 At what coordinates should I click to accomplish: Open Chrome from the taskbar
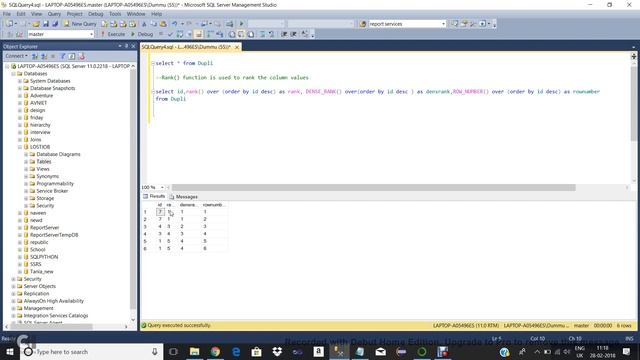coord(215,352)
